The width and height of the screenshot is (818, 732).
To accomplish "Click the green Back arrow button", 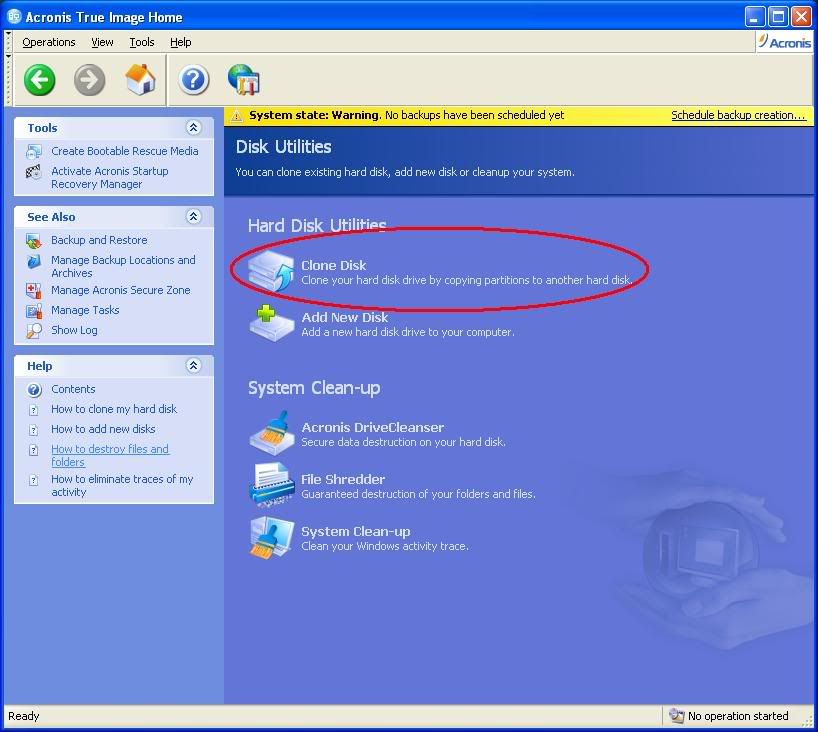I will (40, 80).
